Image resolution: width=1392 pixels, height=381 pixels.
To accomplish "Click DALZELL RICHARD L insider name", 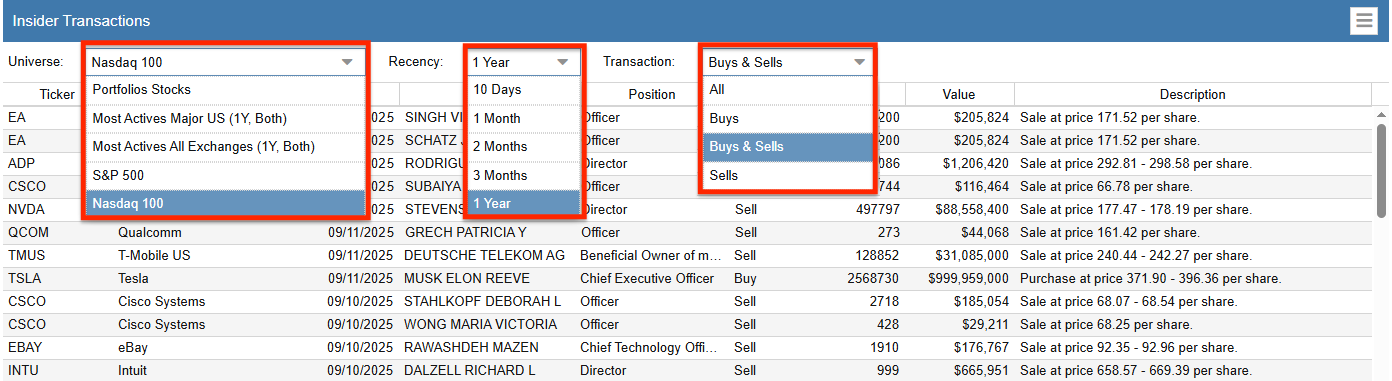I will tap(469, 370).
